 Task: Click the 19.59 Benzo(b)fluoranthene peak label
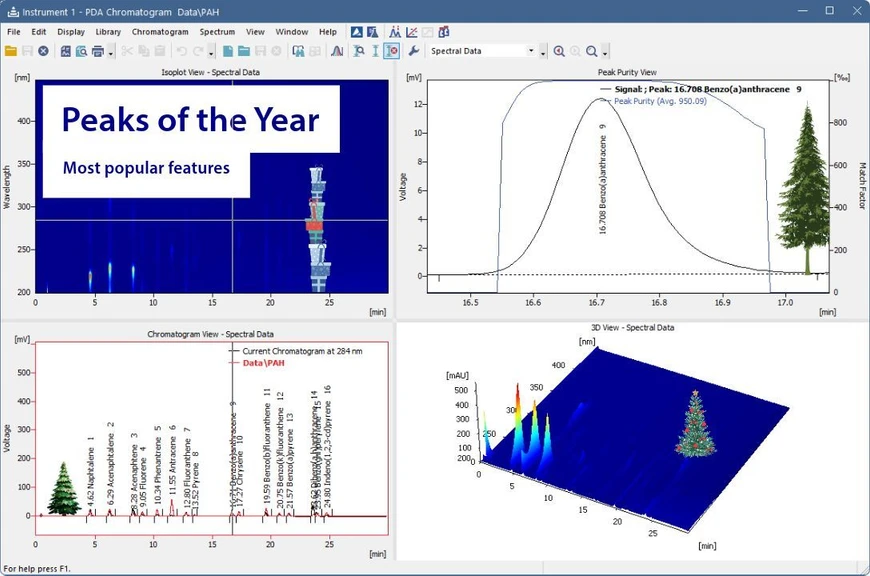click(x=267, y=447)
